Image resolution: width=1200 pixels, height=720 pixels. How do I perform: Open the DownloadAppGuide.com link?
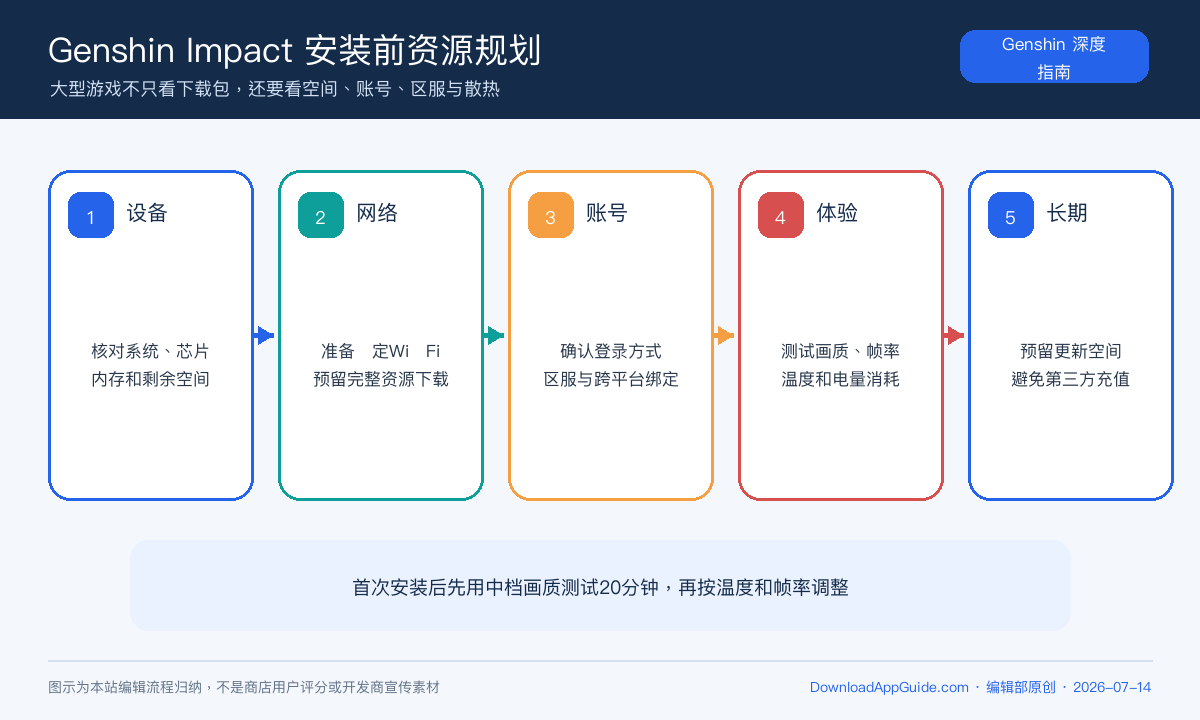coord(889,687)
